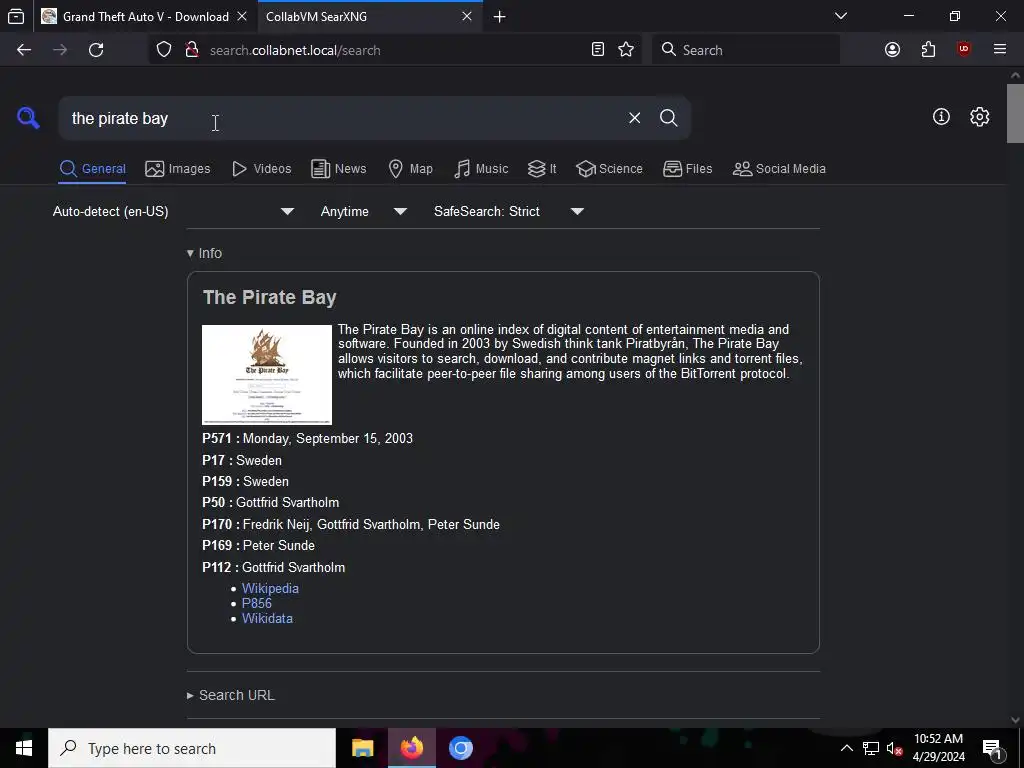Click "P170 : Fredrik Neij" row text
Screen dimensions: 1024x768
pyautogui.click(x=351, y=524)
